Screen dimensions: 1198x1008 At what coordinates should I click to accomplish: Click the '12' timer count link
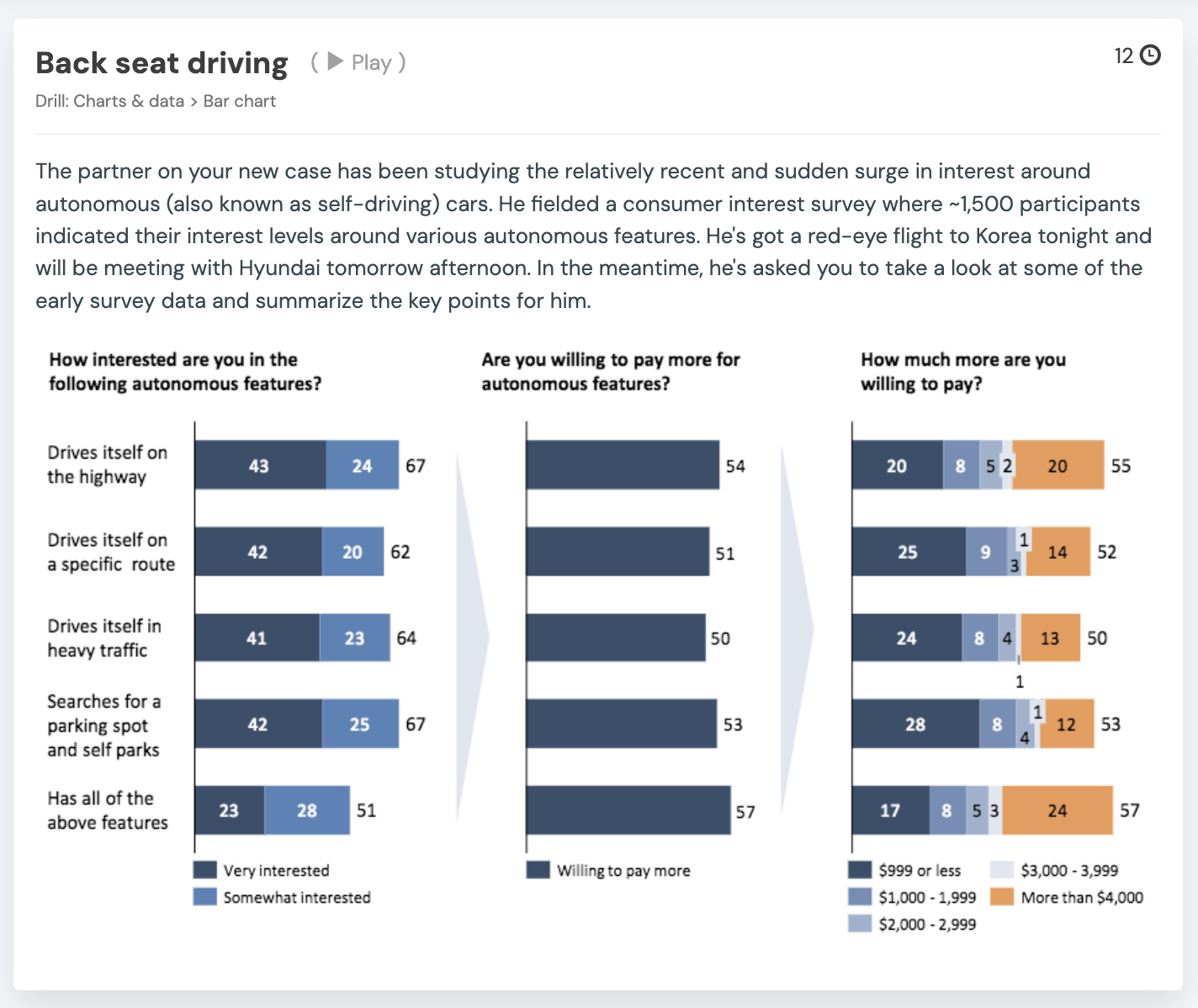[1122, 56]
